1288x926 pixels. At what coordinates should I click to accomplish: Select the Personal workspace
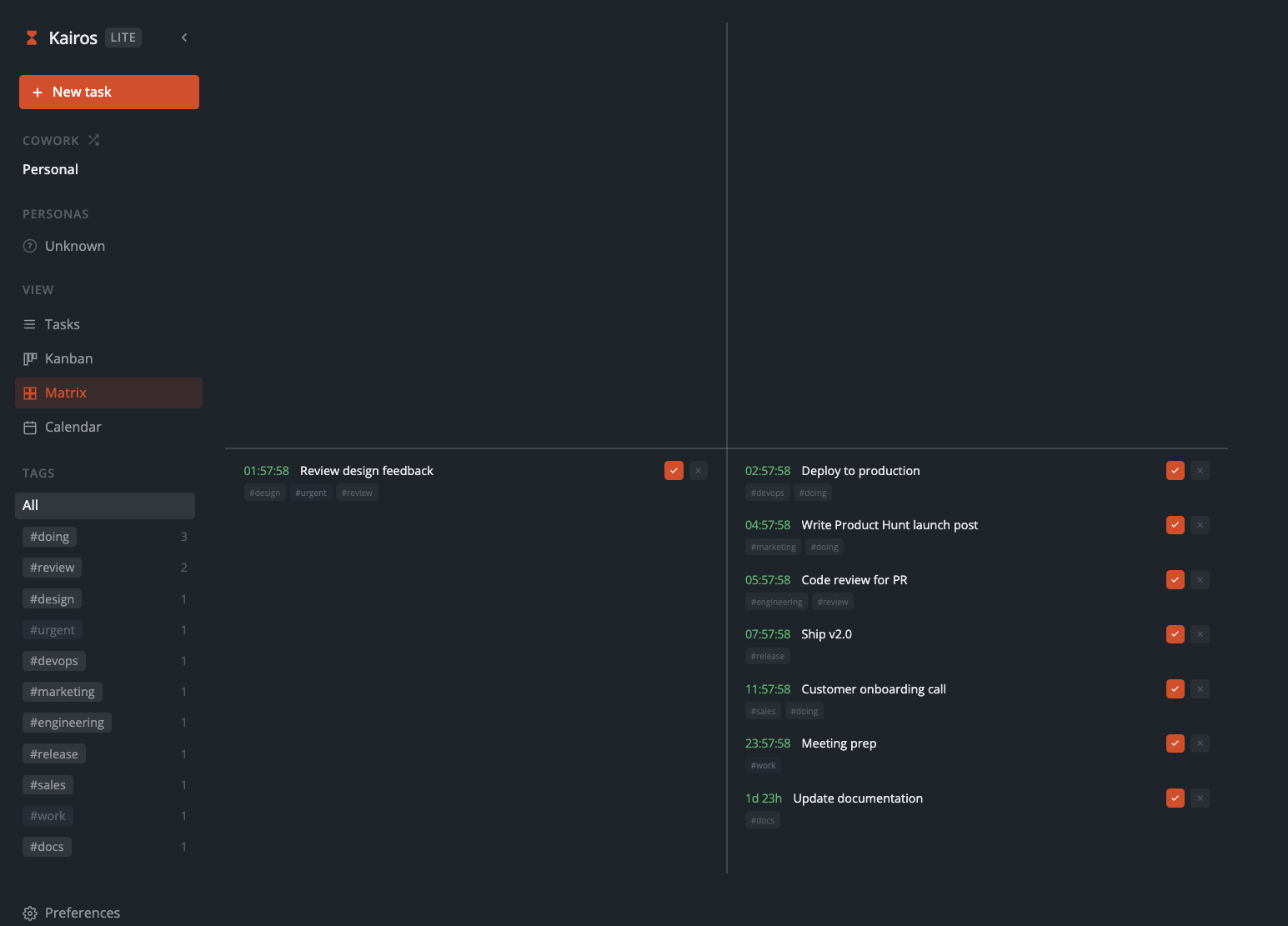(x=50, y=169)
